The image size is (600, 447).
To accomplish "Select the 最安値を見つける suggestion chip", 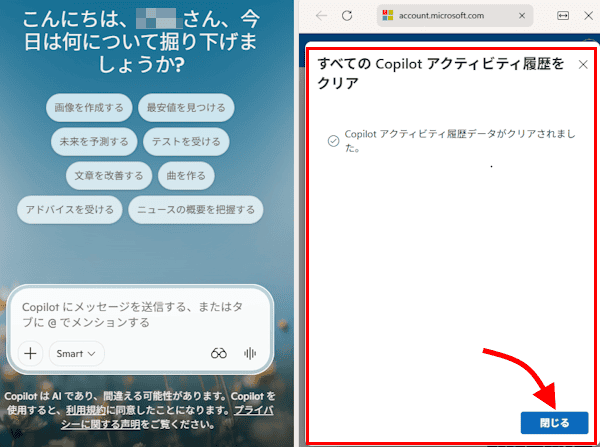I will tap(186, 108).
